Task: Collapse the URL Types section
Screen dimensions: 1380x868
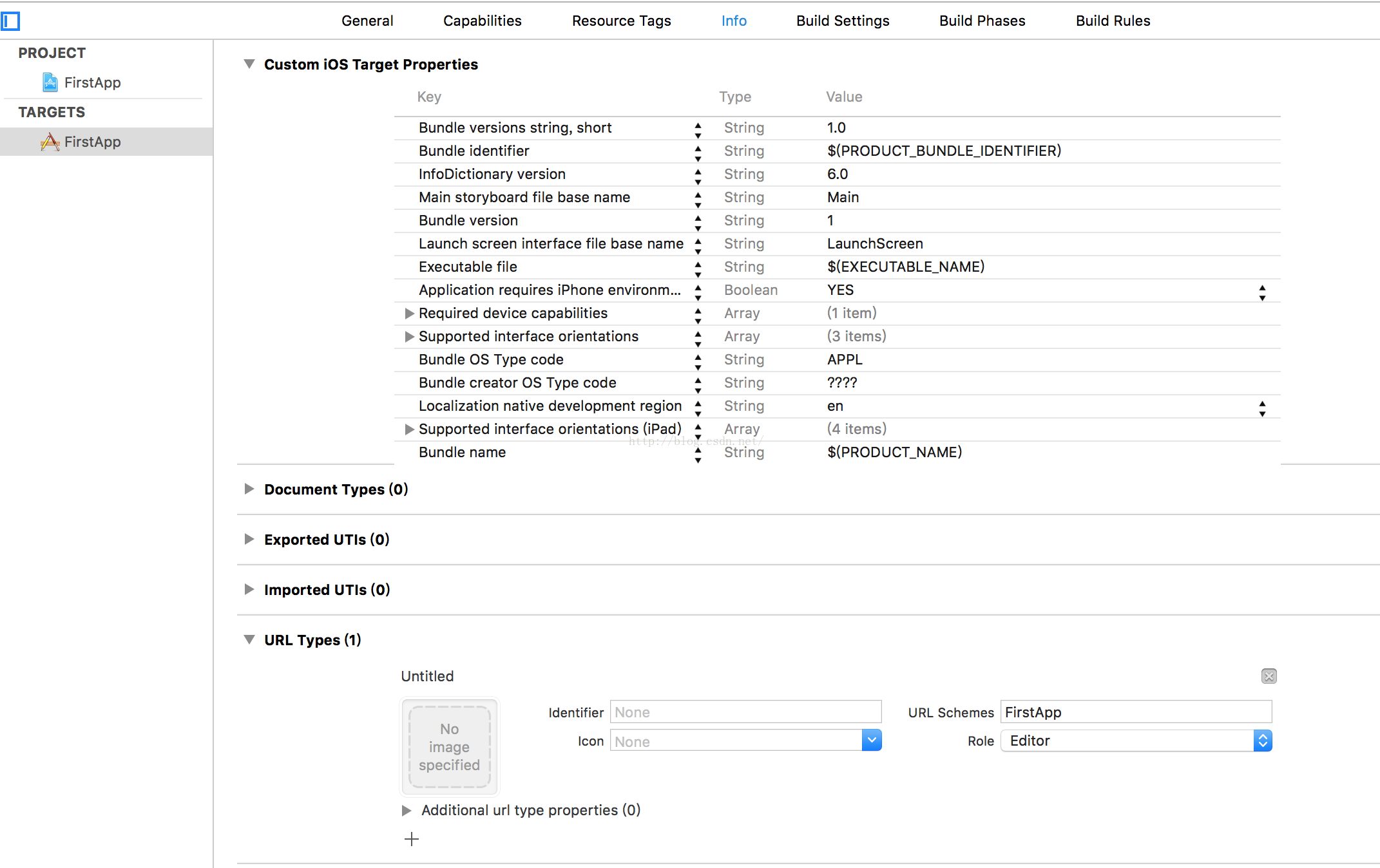Action: [x=249, y=639]
